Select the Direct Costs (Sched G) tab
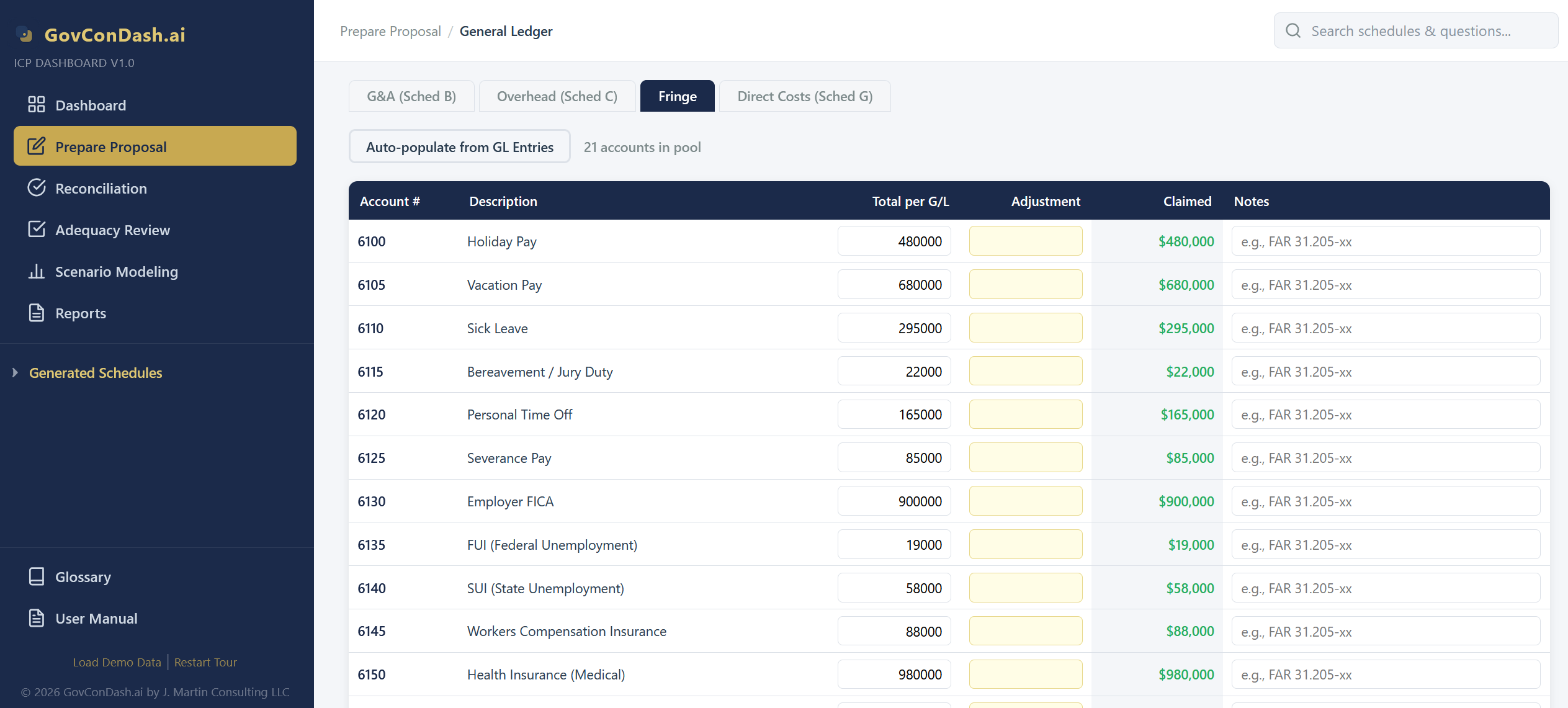The height and width of the screenshot is (708, 1568). [x=804, y=96]
